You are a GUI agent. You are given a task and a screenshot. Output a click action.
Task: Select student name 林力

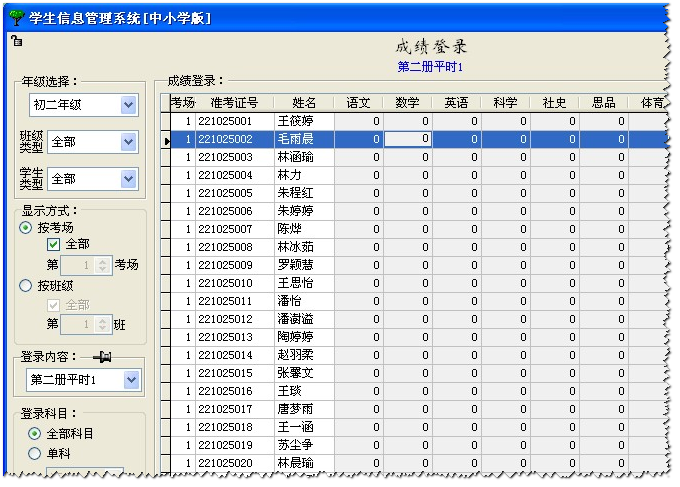[289, 175]
